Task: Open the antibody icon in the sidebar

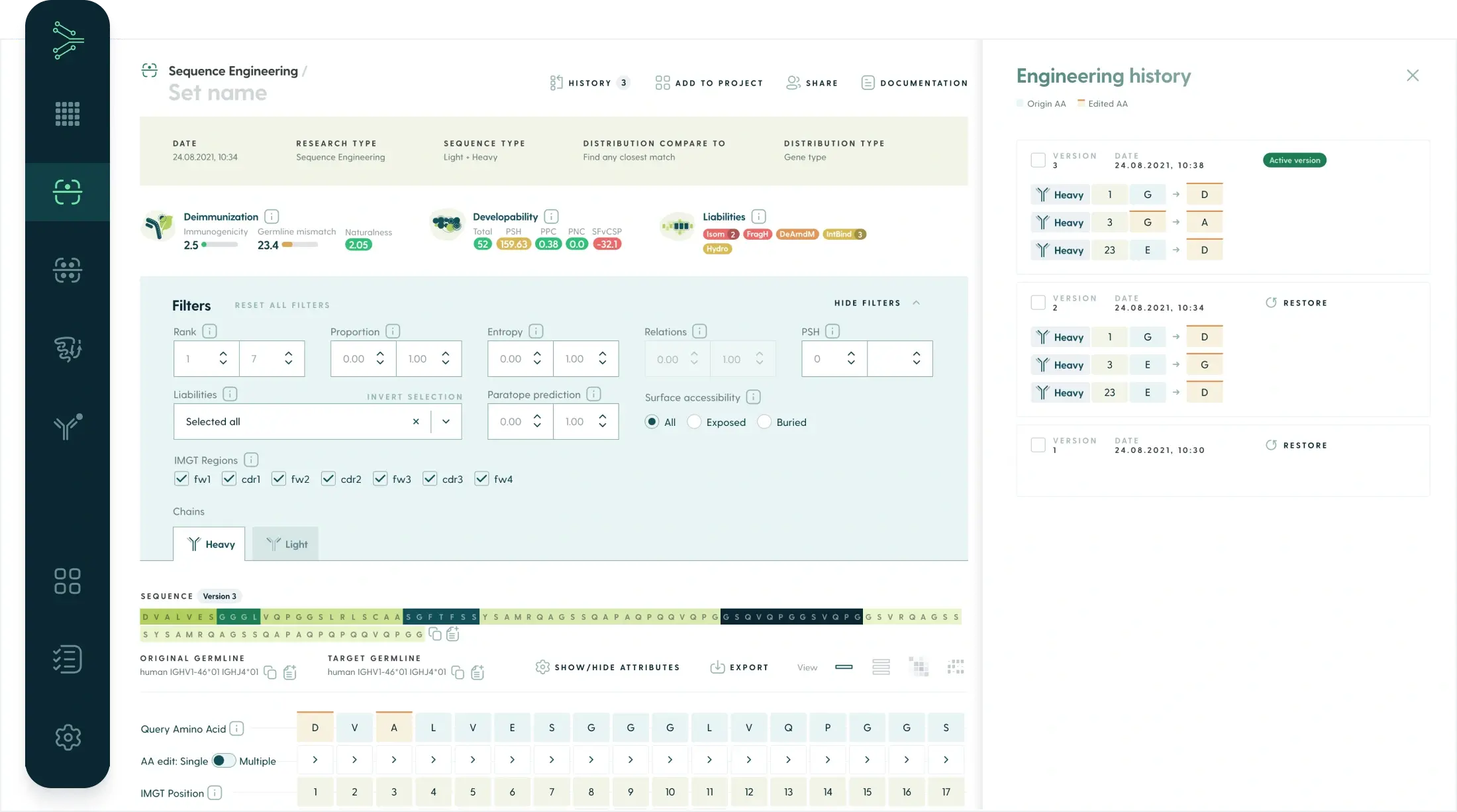Action: 68,427
